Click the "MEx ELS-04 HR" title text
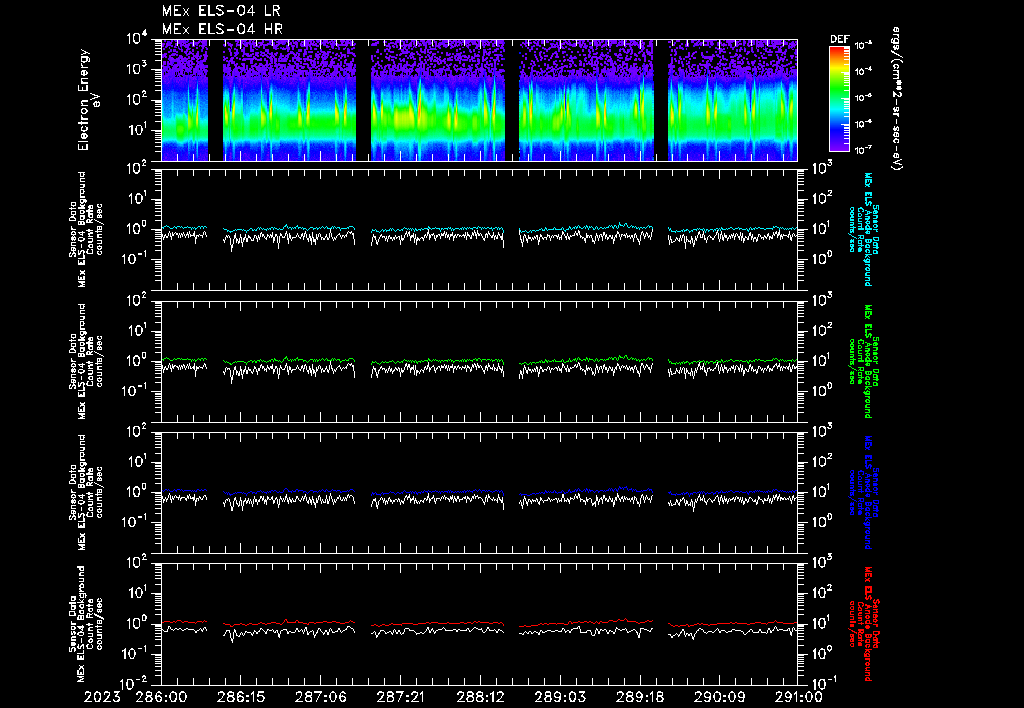This screenshot has height=708, width=1024. [222, 29]
